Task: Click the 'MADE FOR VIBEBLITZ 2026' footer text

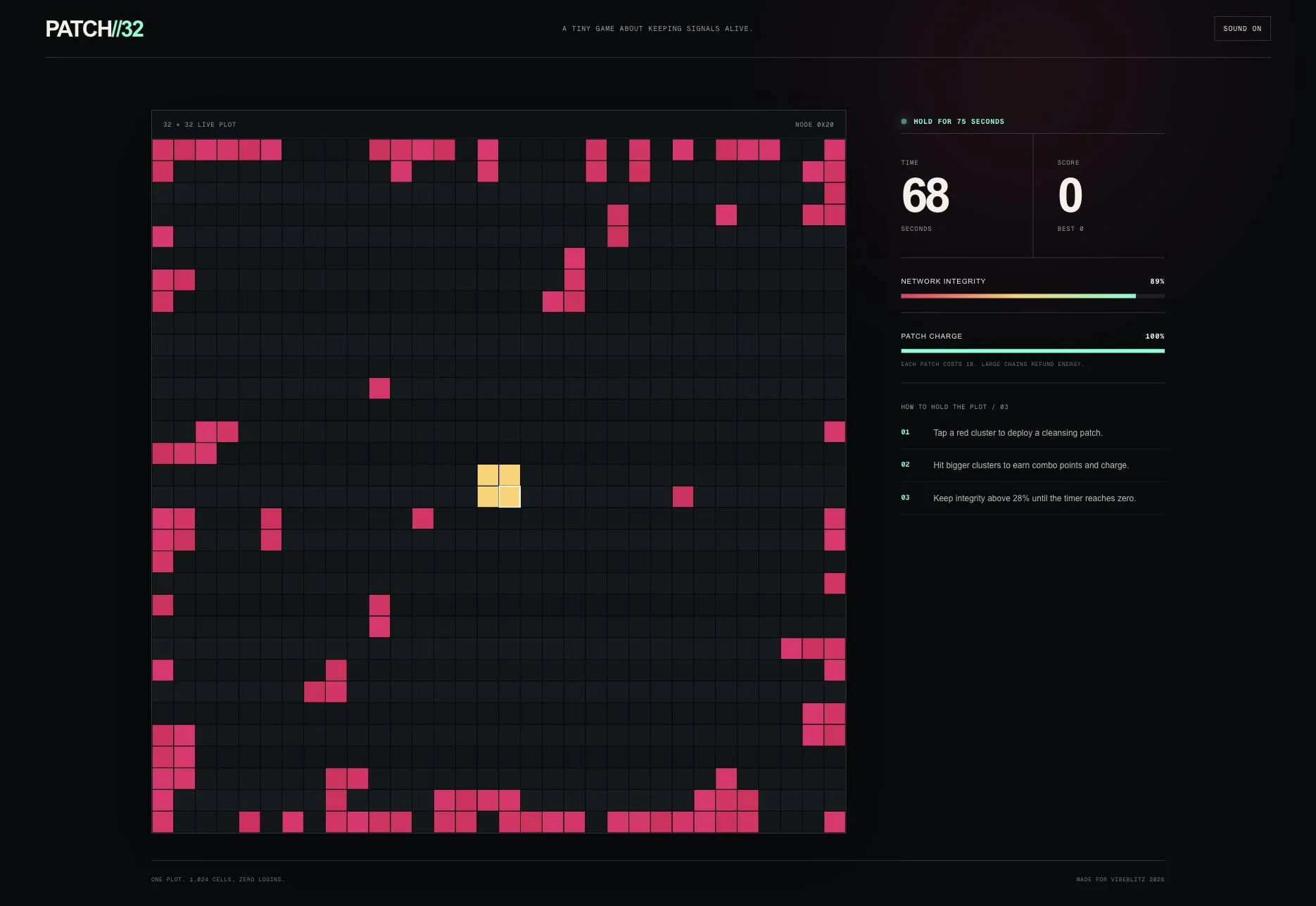Action: point(1120,879)
